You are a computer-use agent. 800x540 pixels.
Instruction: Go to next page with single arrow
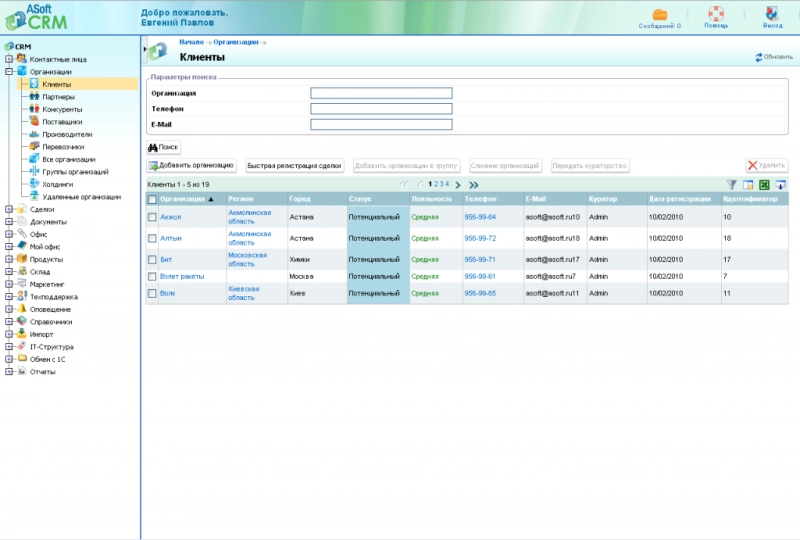coord(458,185)
